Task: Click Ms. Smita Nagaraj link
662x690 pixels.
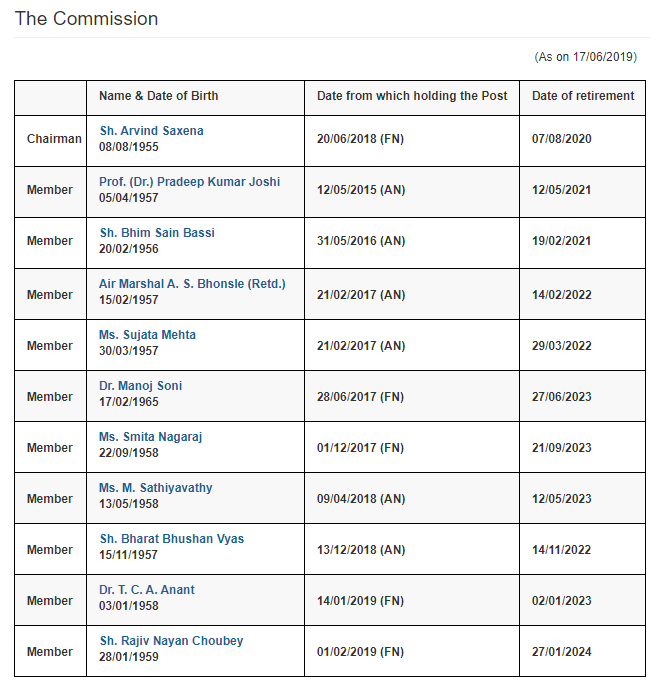Action: tap(150, 437)
